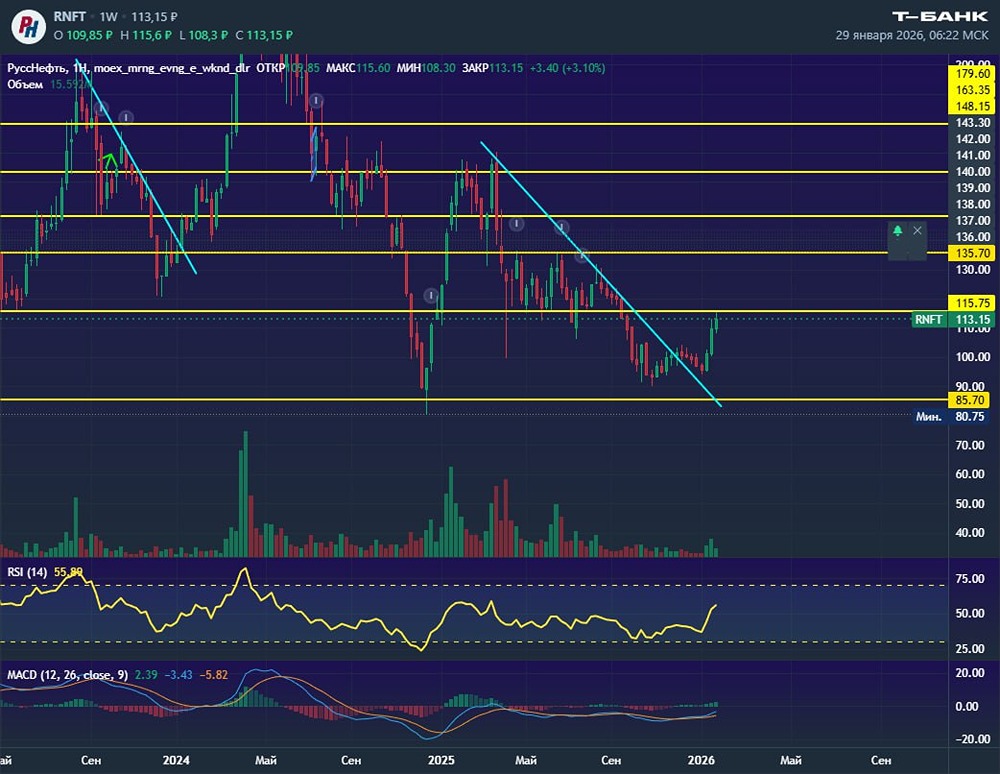Viewport: 1000px width, 774px height.
Task: Change the 1W timeframe in header
Action: point(107,17)
